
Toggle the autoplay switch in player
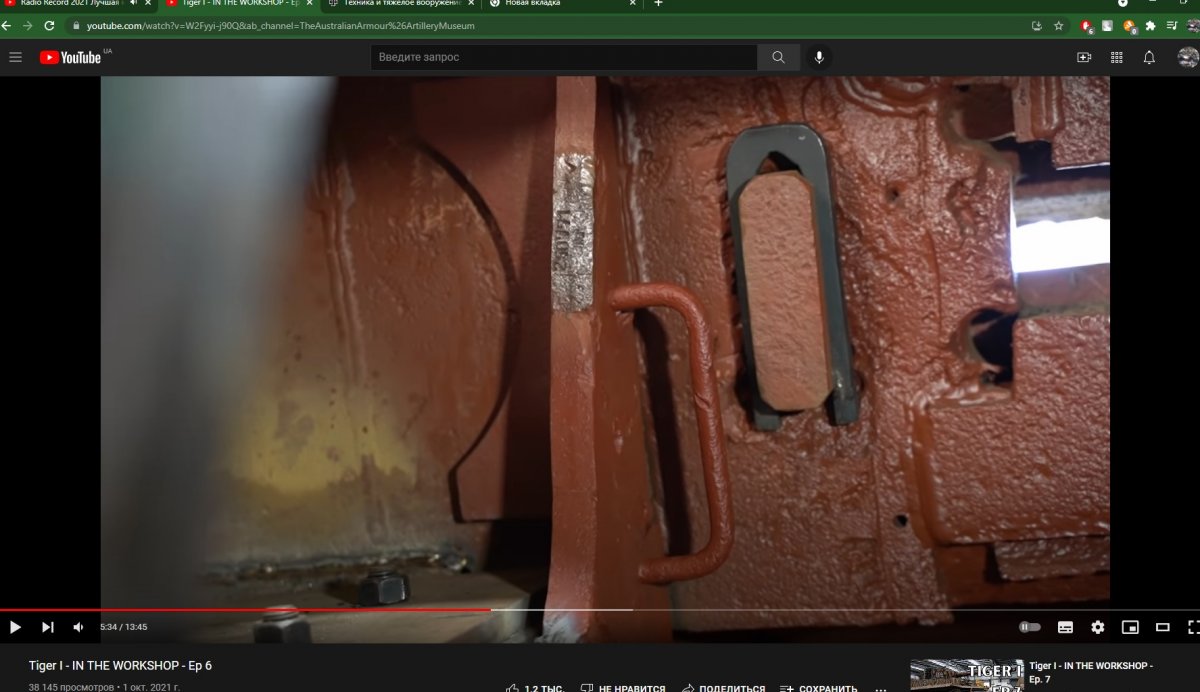click(x=1030, y=627)
